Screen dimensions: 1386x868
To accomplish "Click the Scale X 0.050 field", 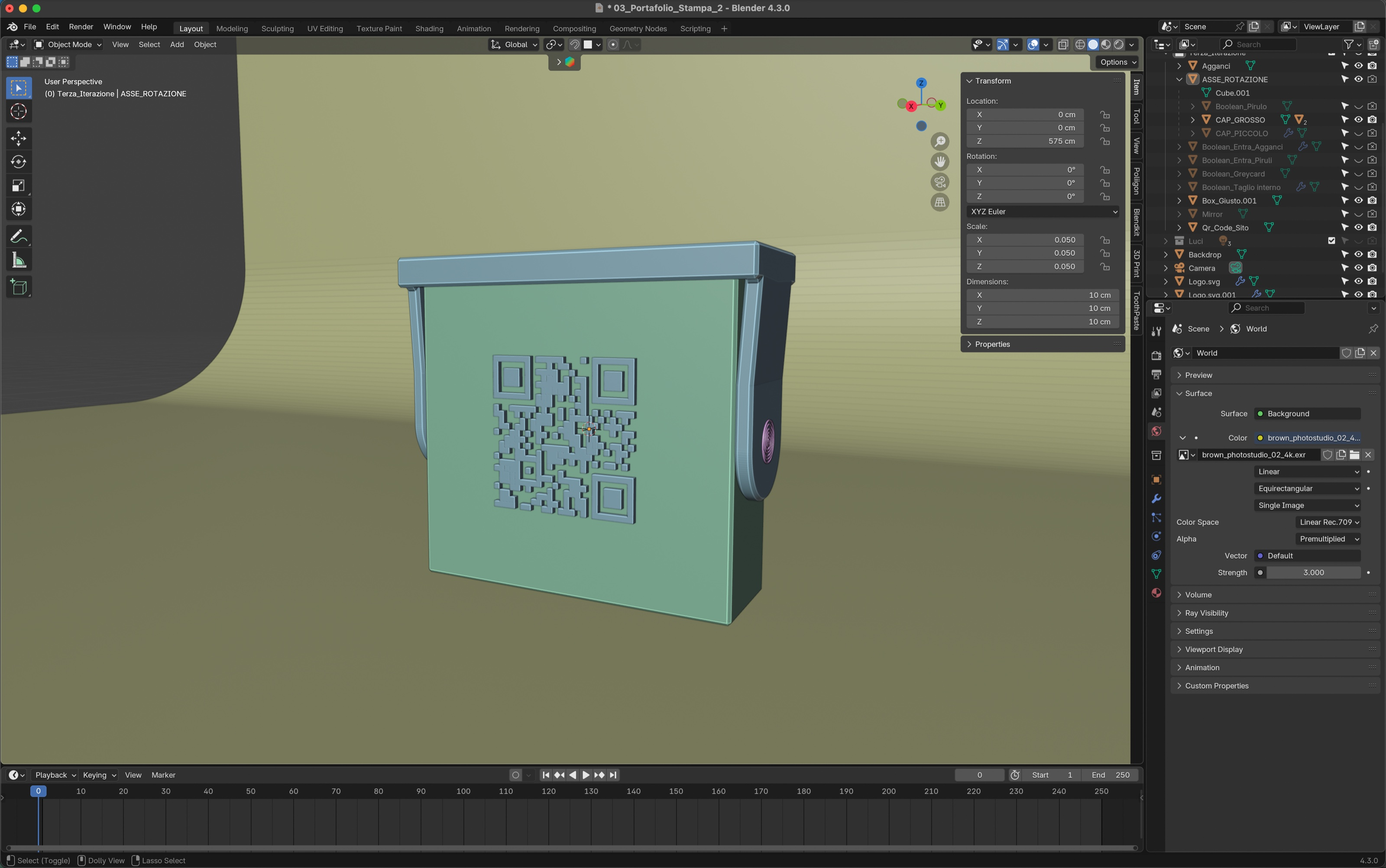I will pyautogui.click(x=1025, y=240).
